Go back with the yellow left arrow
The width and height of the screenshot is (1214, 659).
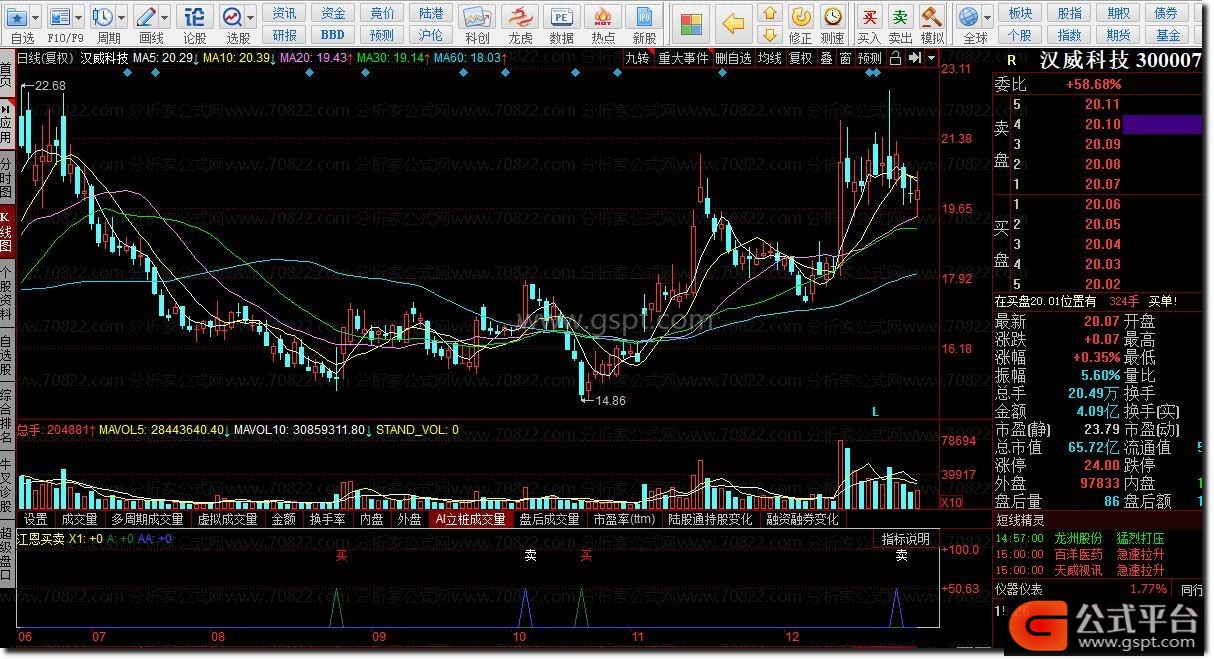click(734, 22)
